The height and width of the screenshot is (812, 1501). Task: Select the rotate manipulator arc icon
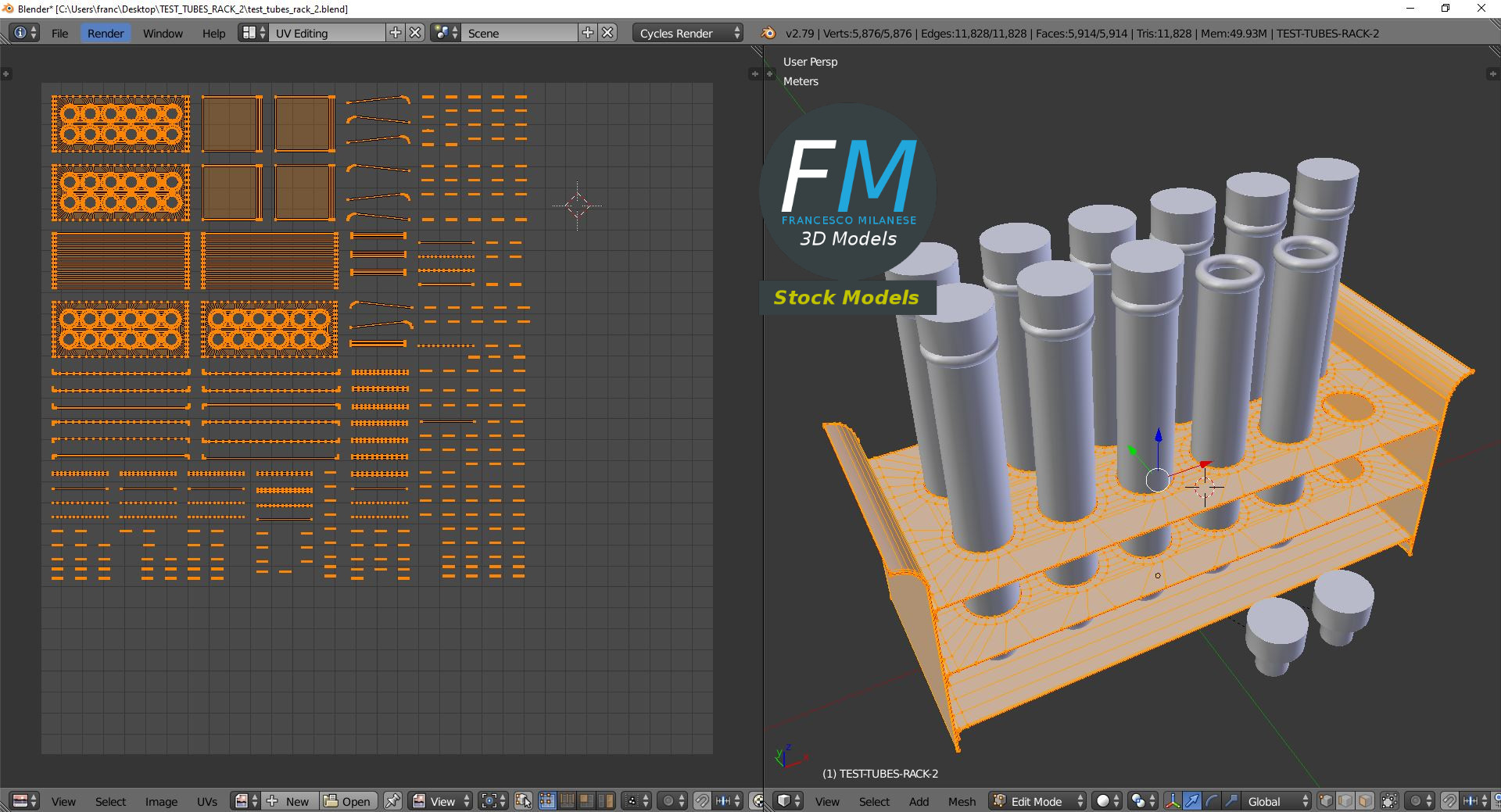(x=1212, y=801)
